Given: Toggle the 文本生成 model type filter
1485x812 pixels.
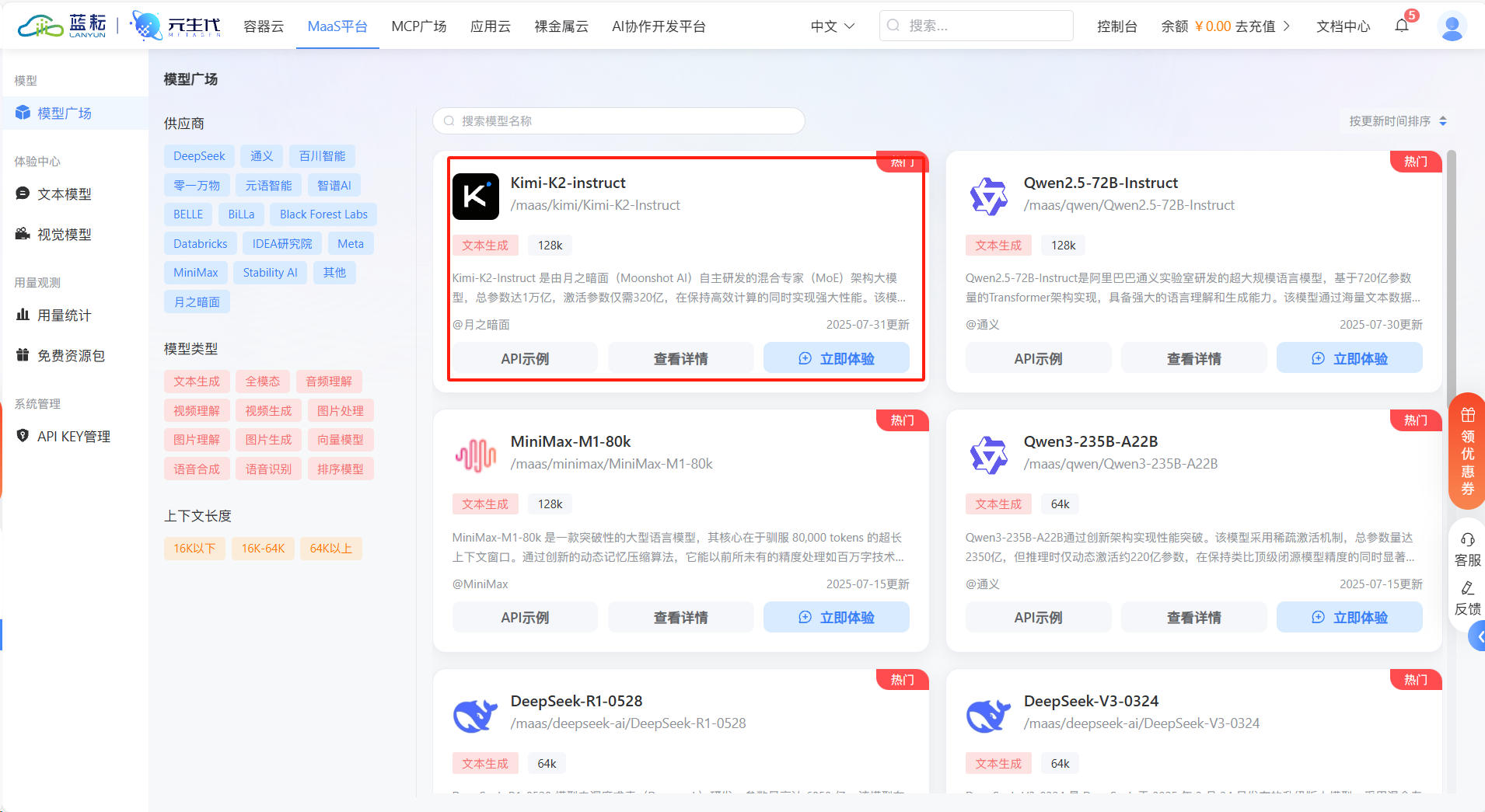Looking at the screenshot, I should click(x=197, y=382).
